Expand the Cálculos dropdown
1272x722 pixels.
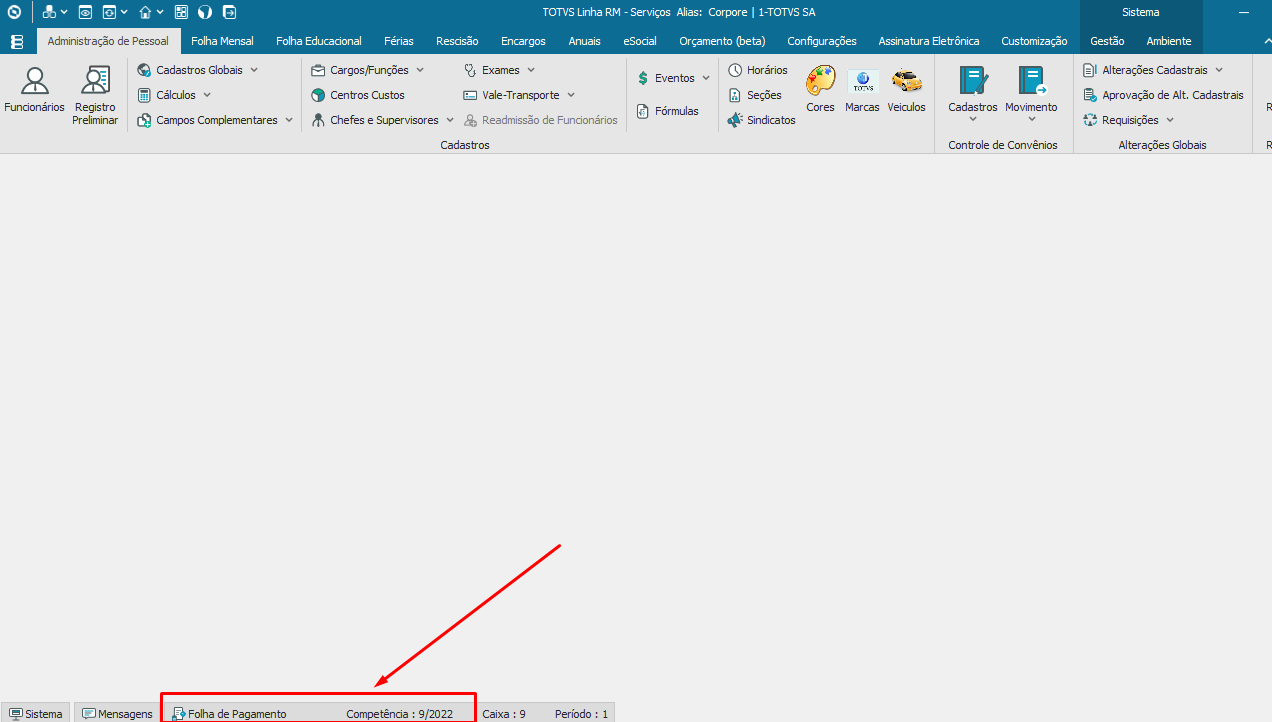coord(207,95)
